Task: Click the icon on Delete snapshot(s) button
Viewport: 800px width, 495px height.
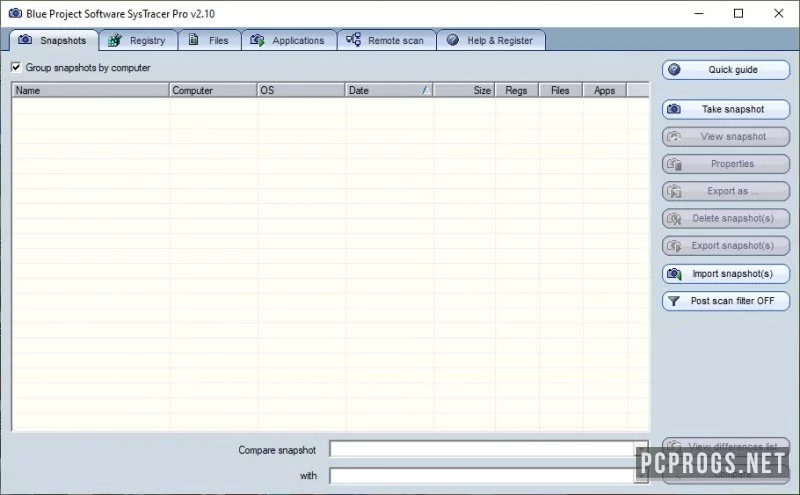Action: [674, 218]
